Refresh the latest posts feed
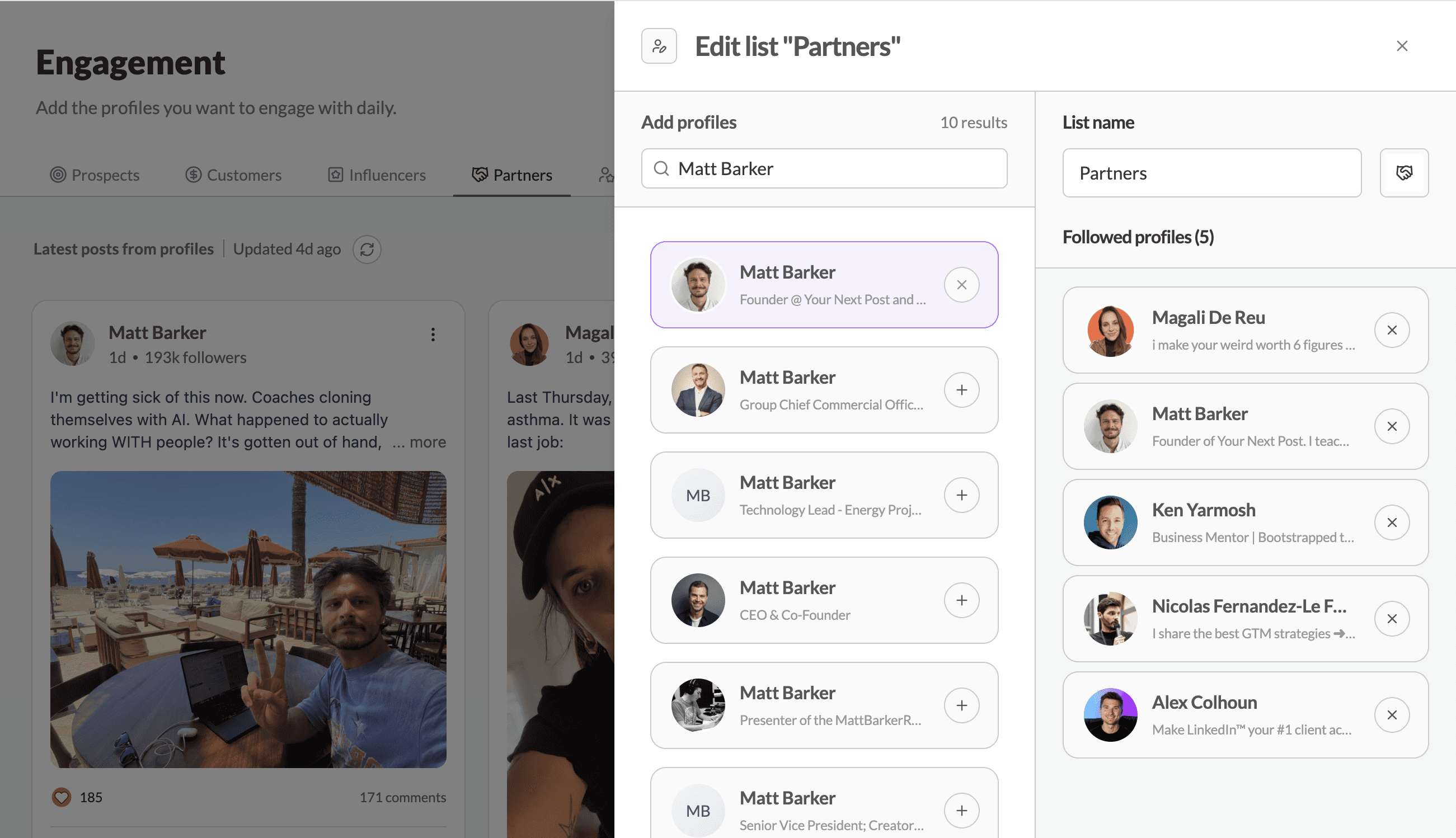The width and height of the screenshot is (1456, 838). coord(367,249)
